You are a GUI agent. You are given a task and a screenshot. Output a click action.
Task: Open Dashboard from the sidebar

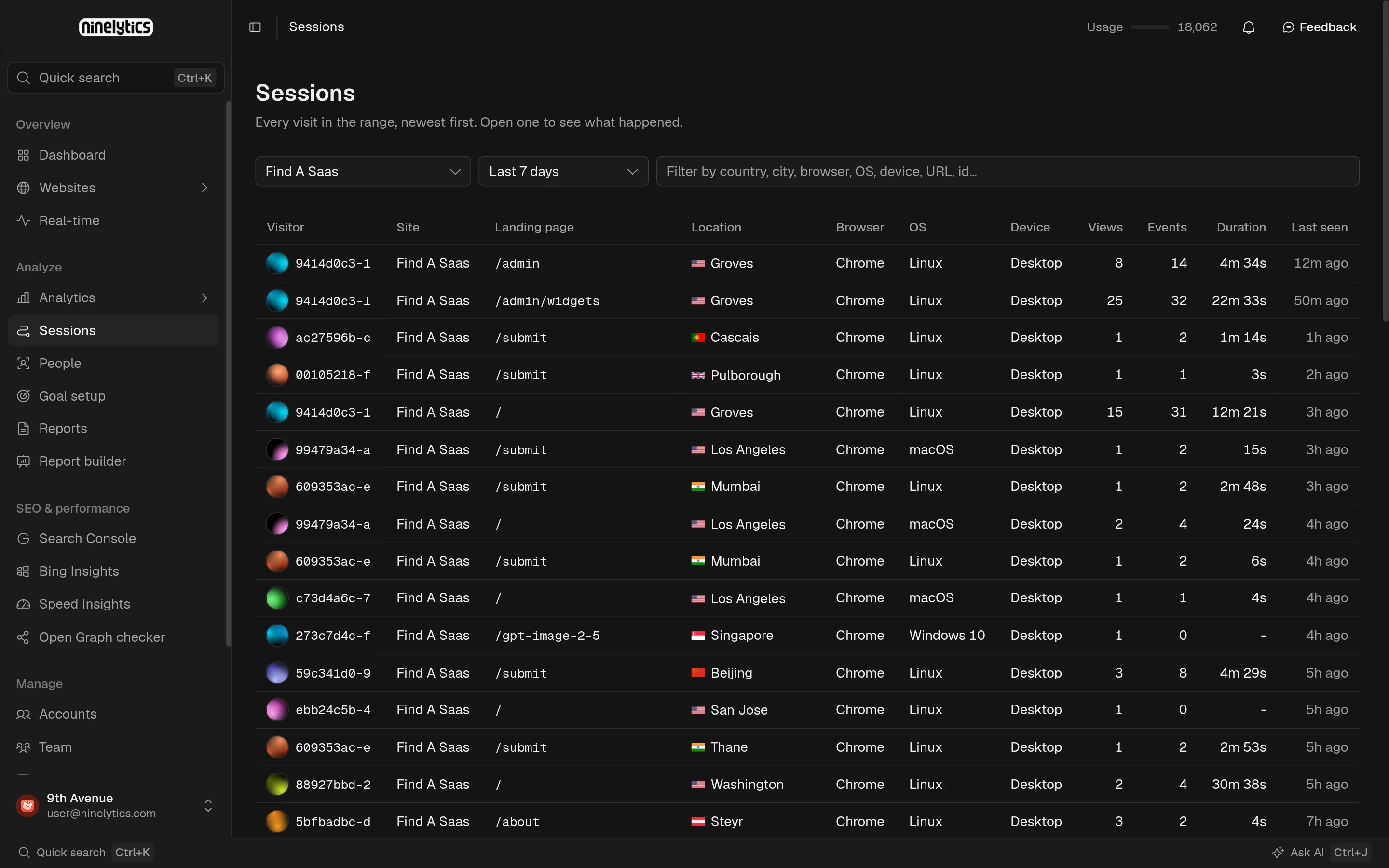(x=113, y=155)
